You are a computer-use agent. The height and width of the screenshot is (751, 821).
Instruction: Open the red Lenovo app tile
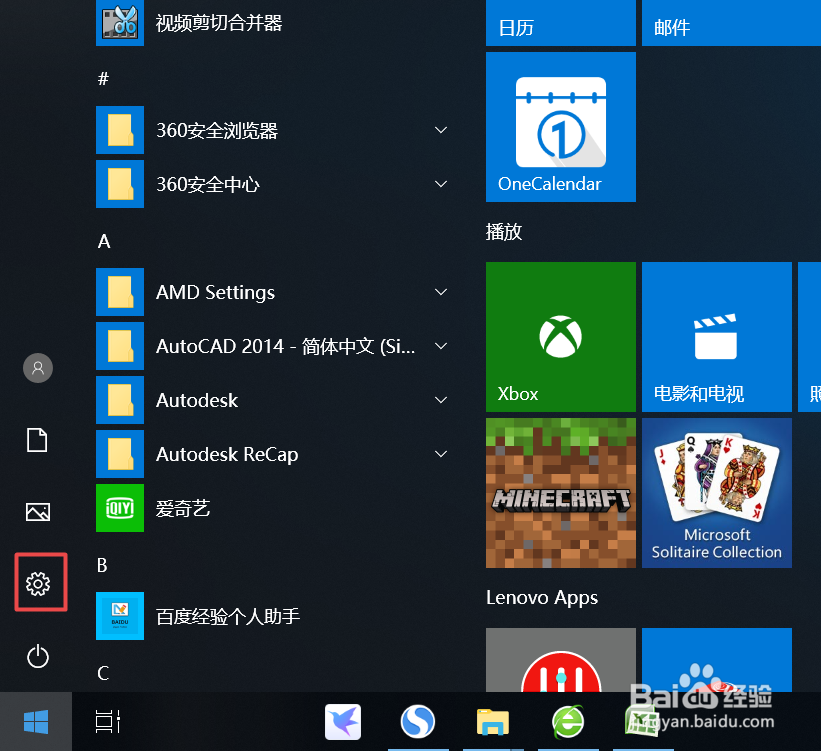click(561, 660)
